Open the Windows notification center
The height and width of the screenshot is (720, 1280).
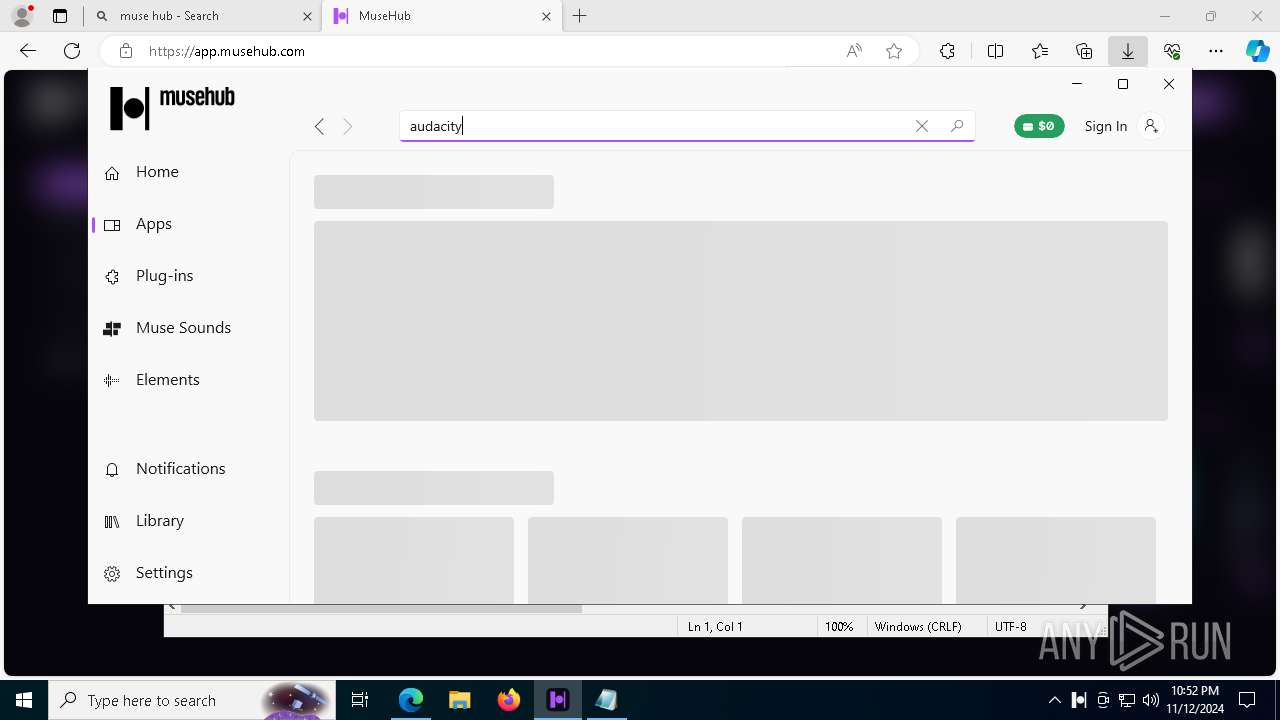pyautogui.click(x=1248, y=700)
